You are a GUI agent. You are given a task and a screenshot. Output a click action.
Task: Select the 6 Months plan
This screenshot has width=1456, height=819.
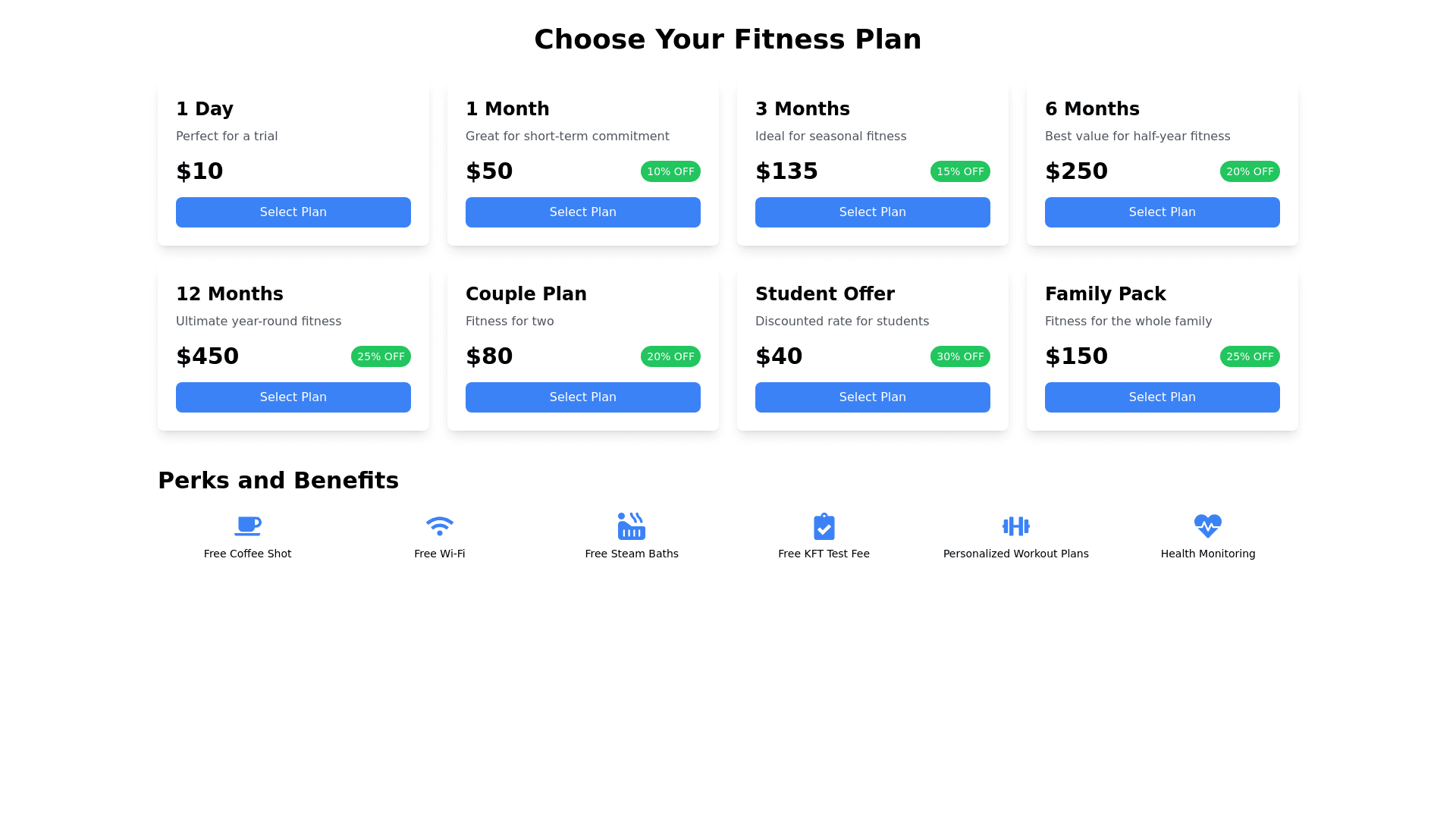[x=1163, y=212]
